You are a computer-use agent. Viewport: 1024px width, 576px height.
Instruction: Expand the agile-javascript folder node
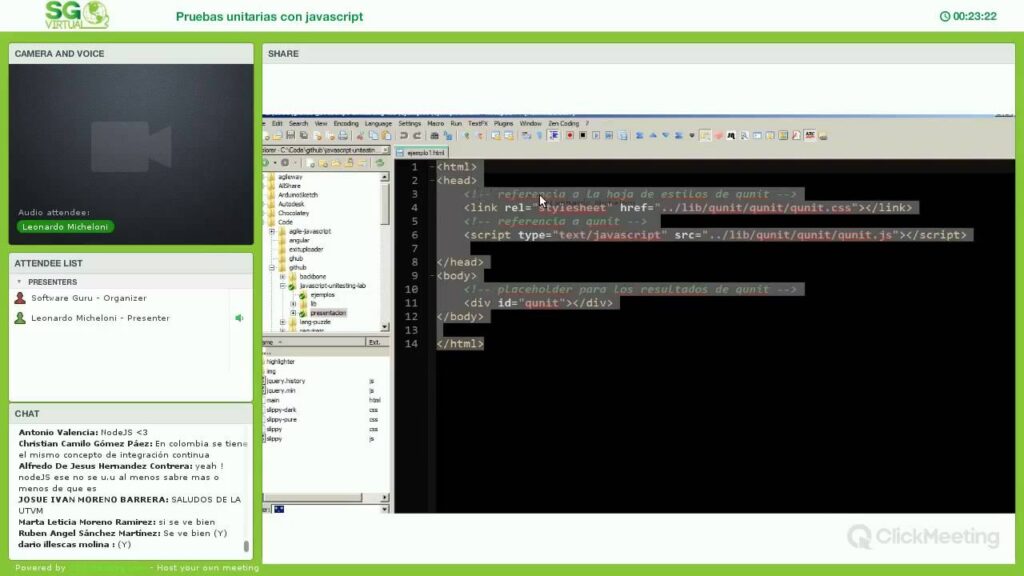[x=271, y=231]
